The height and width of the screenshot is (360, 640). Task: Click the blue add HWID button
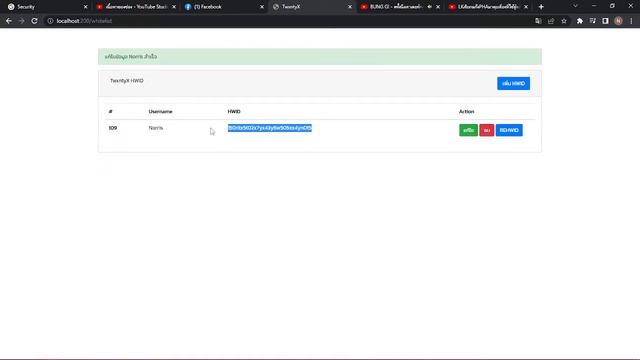(513, 83)
